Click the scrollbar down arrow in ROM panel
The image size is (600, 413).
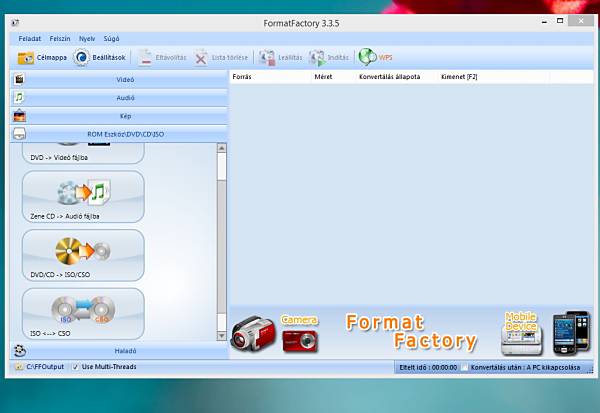222,336
